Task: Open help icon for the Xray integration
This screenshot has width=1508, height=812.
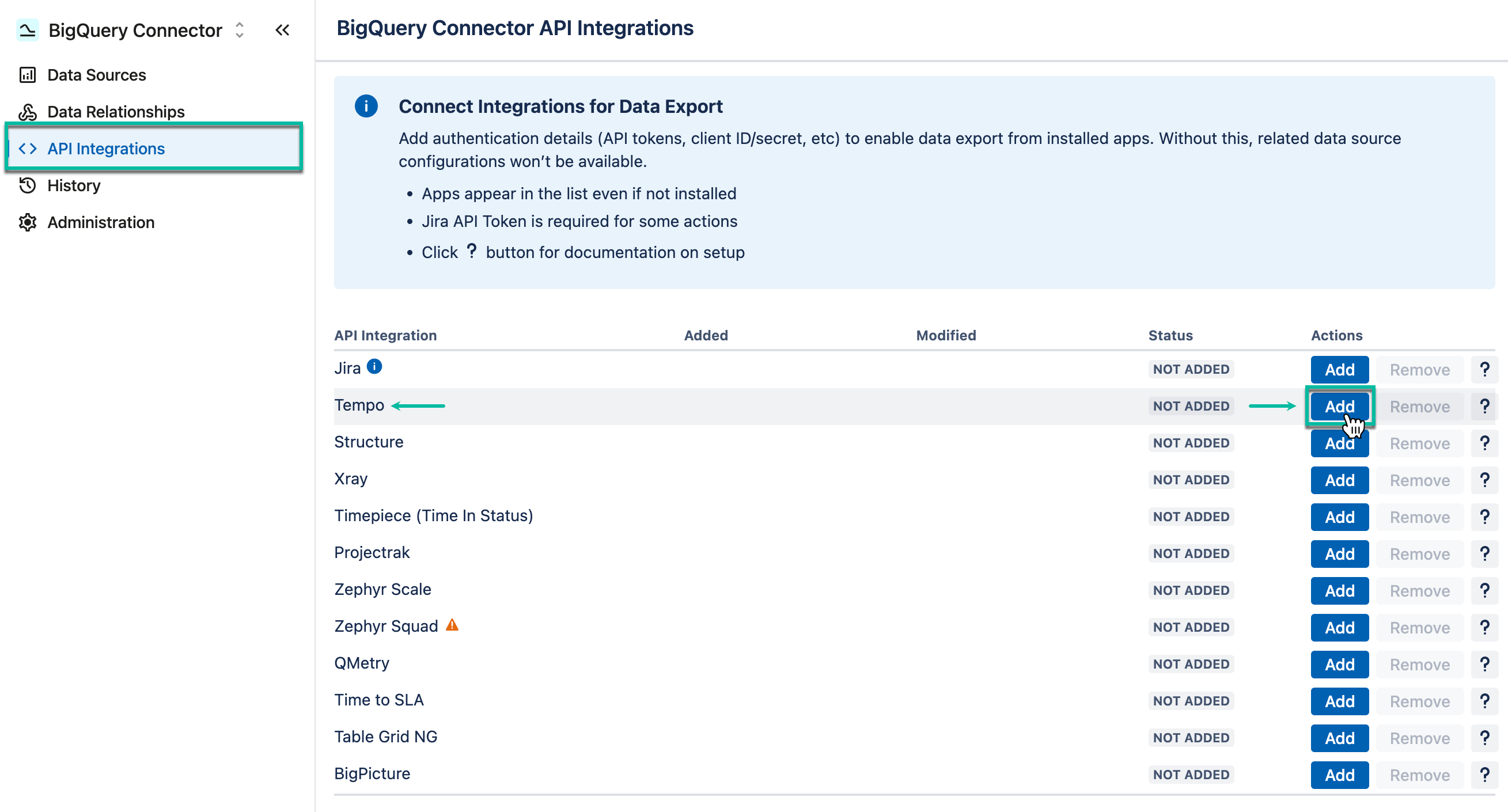Action: tap(1484, 480)
